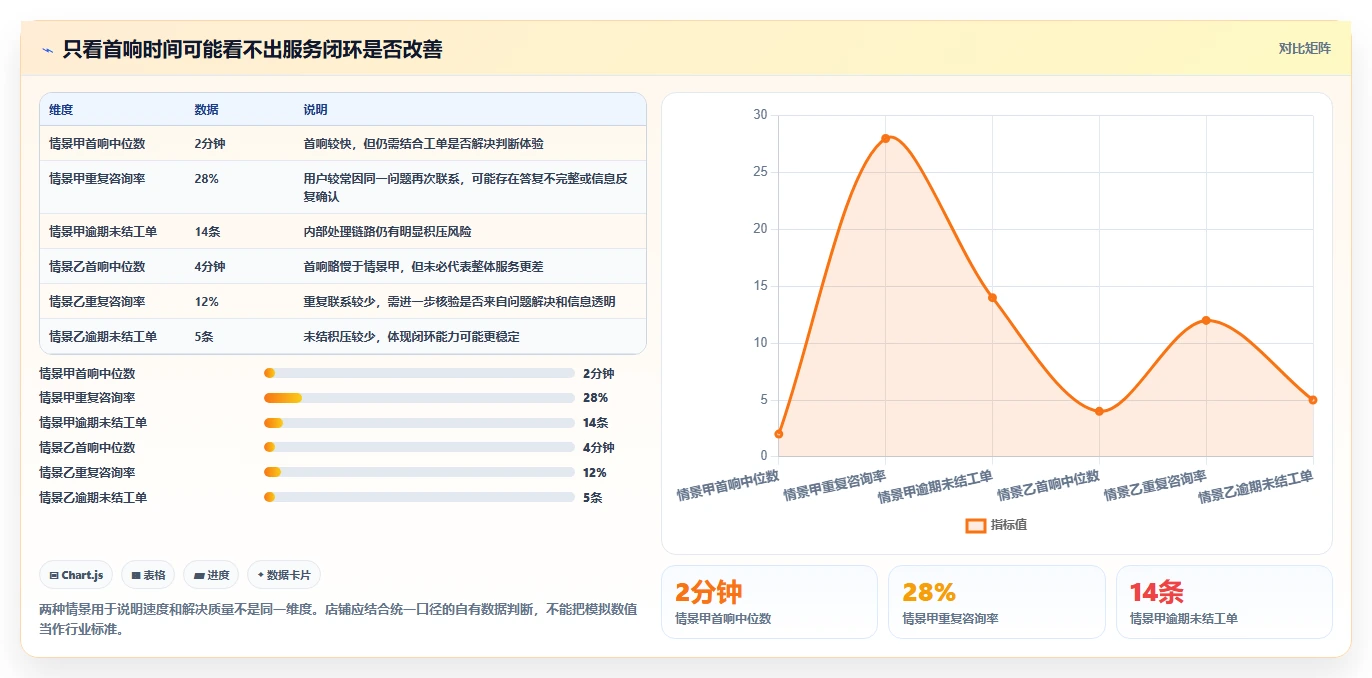The width and height of the screenshot is (1372, 678).
Task: Click description 未结积压较少，体现闭环能力可能更稳定
Action: pyautogui.click(x=412, y=337)
